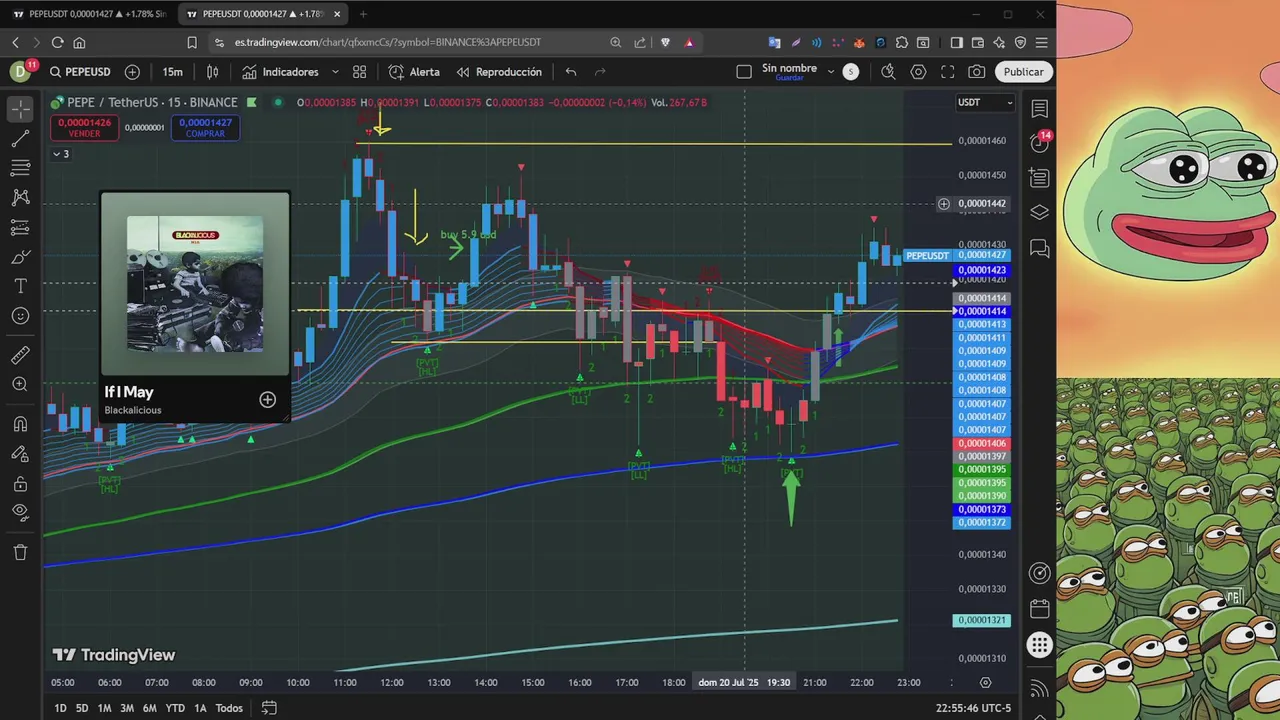Open the USDT currency dropdown
Viewport: 1280px width, 720px height.
tap(985, 102)
